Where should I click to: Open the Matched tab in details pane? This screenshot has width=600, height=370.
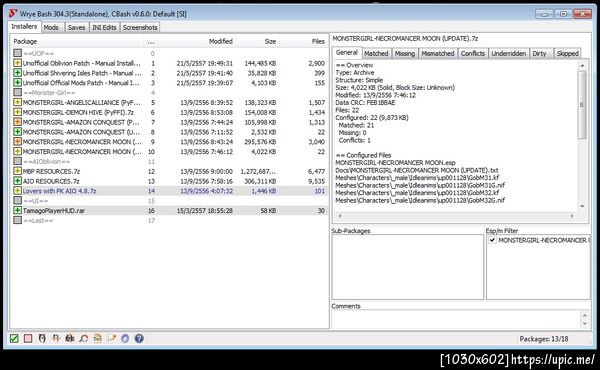[376, 53]
